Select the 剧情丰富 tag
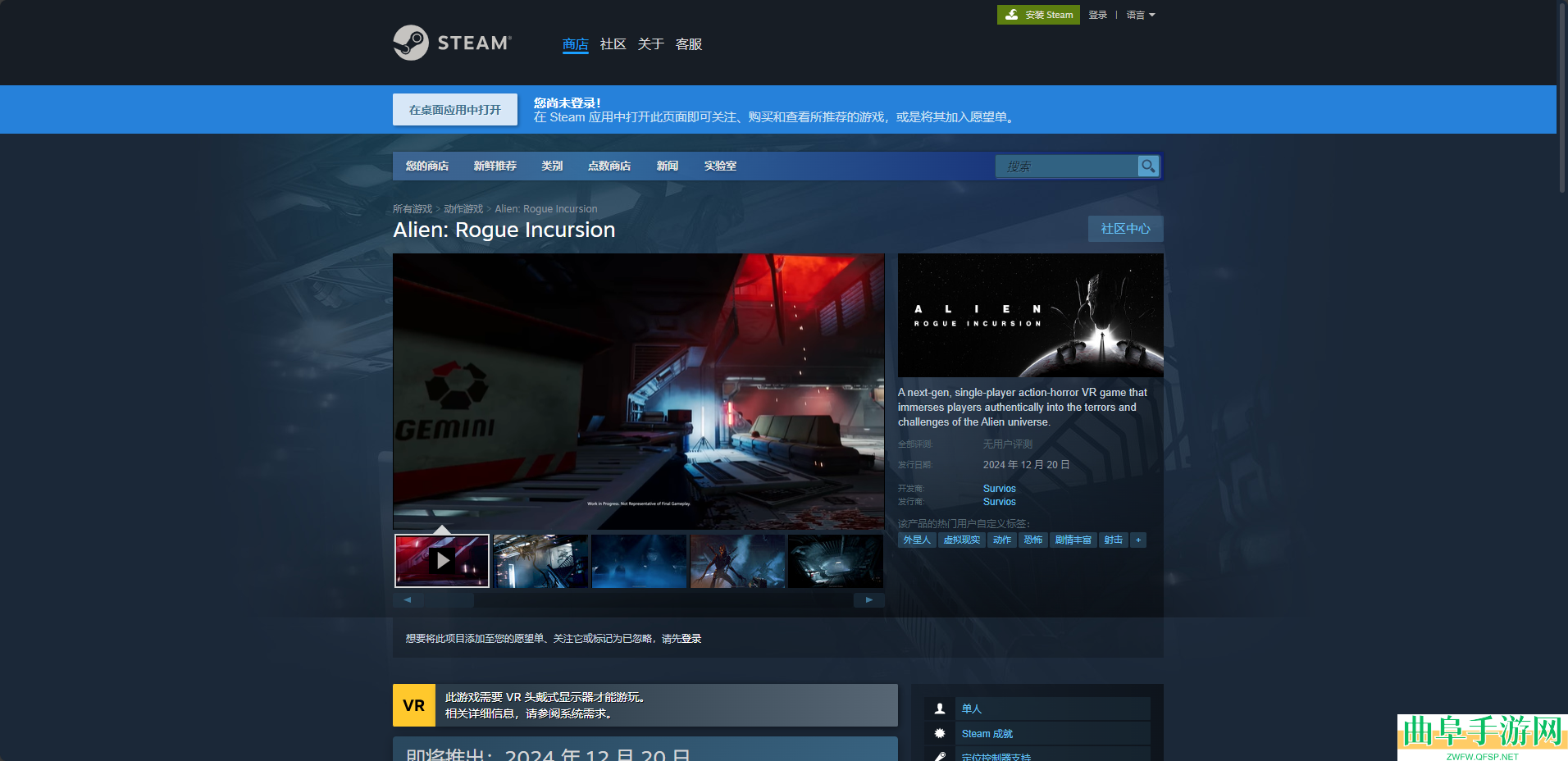The image size is (1568, 761). (1073, 540)
